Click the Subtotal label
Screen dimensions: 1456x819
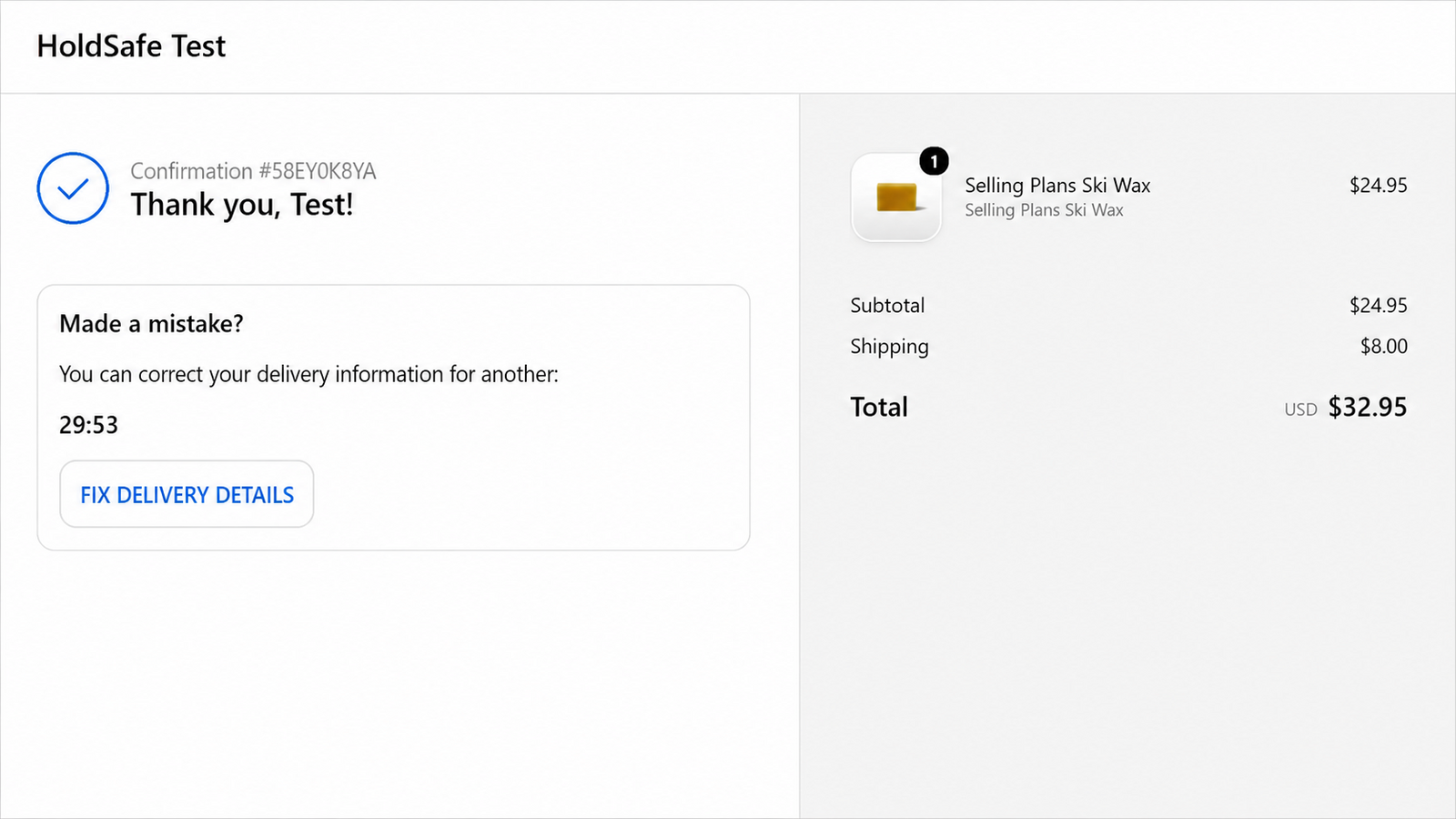[x=887, y=306]
